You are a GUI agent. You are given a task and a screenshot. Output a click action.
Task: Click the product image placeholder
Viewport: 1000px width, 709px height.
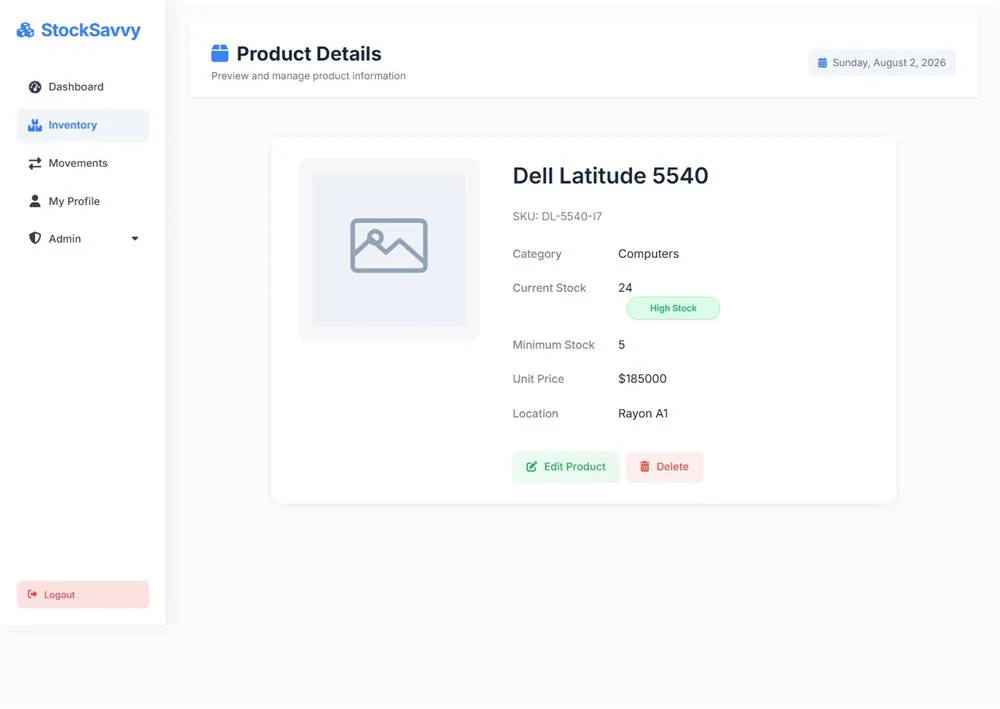389,249
